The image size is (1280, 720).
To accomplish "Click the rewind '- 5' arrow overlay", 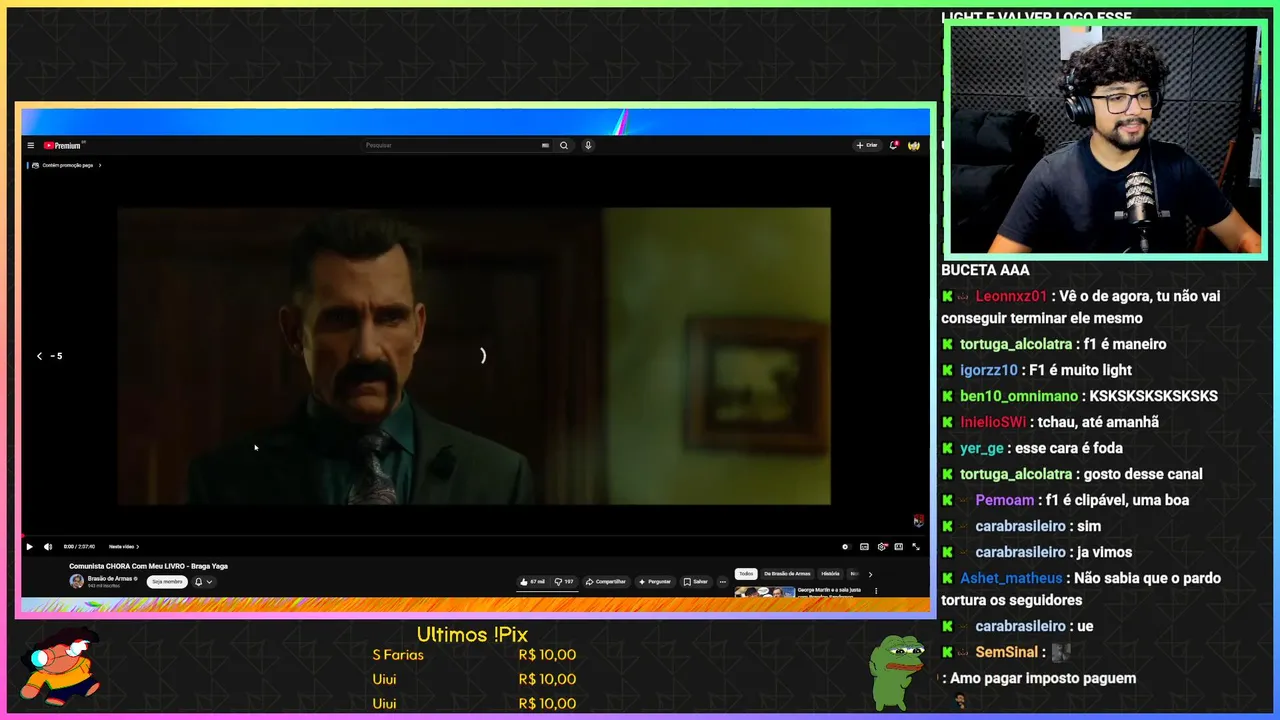I will pos(50,356).
